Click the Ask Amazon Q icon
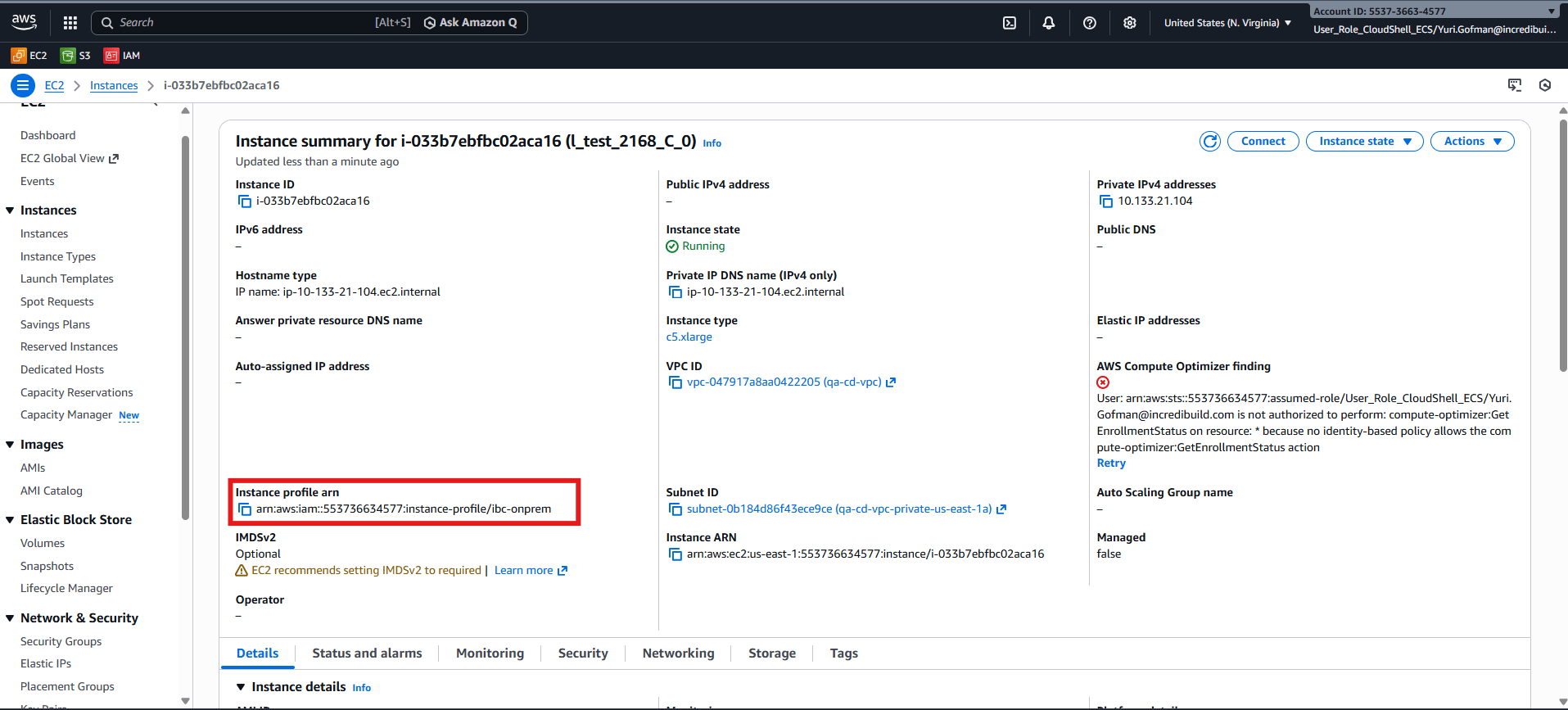 point(430,23)
